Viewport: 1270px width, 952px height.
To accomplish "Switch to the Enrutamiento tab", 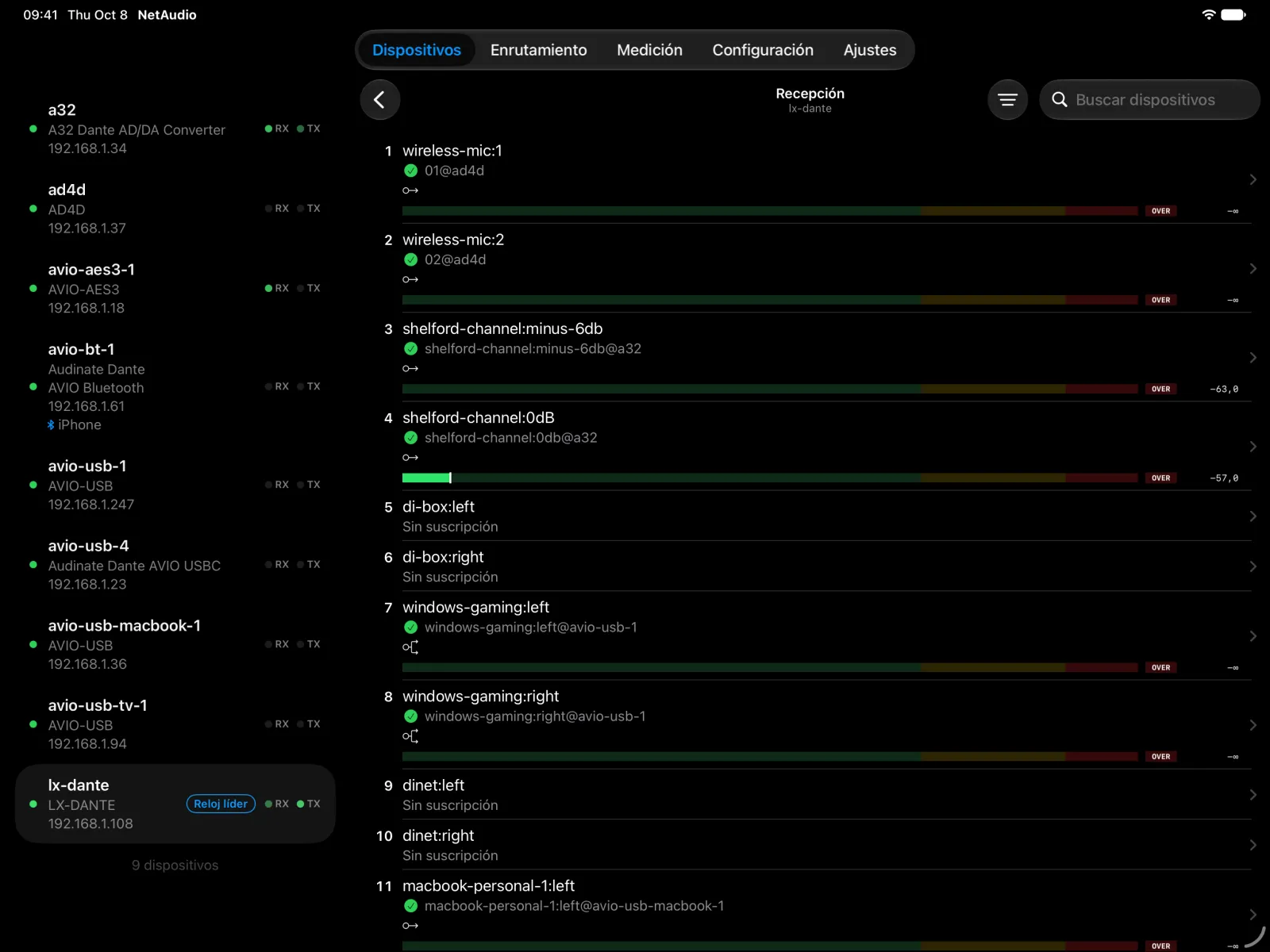I will coord(538,50).
